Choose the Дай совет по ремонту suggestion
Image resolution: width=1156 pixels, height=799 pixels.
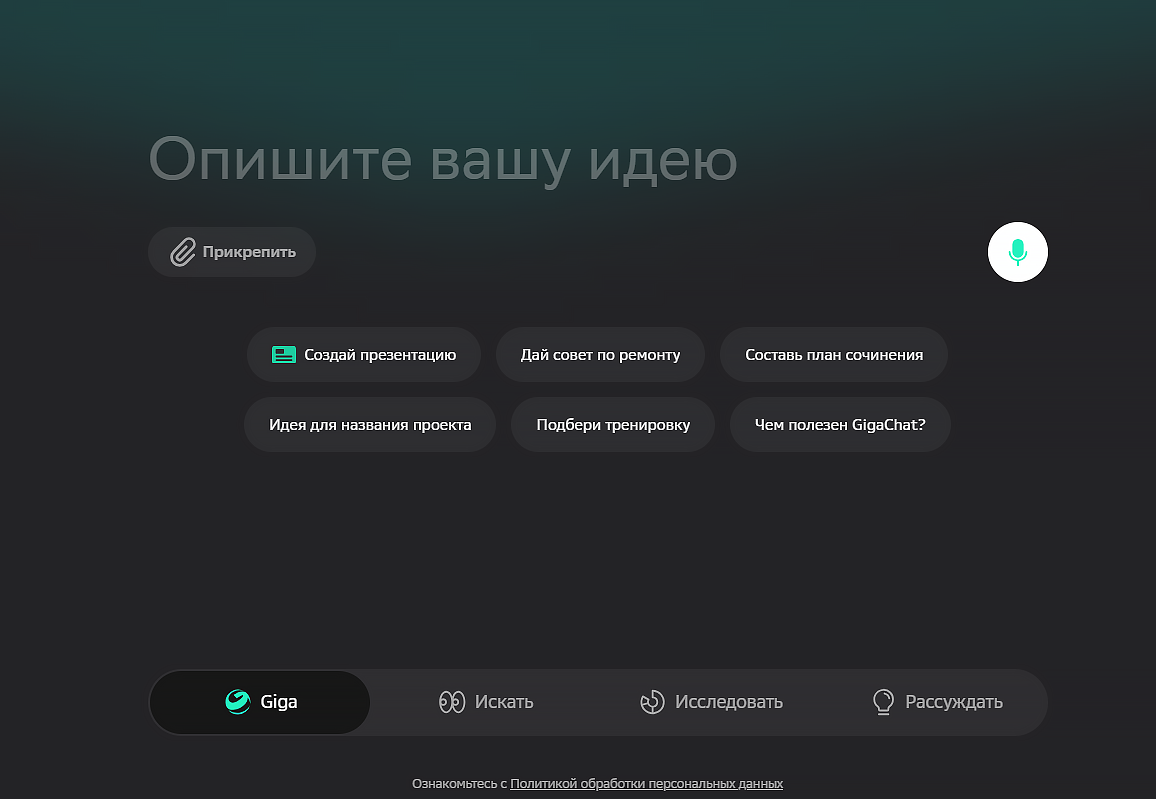(x=600, y=355)
